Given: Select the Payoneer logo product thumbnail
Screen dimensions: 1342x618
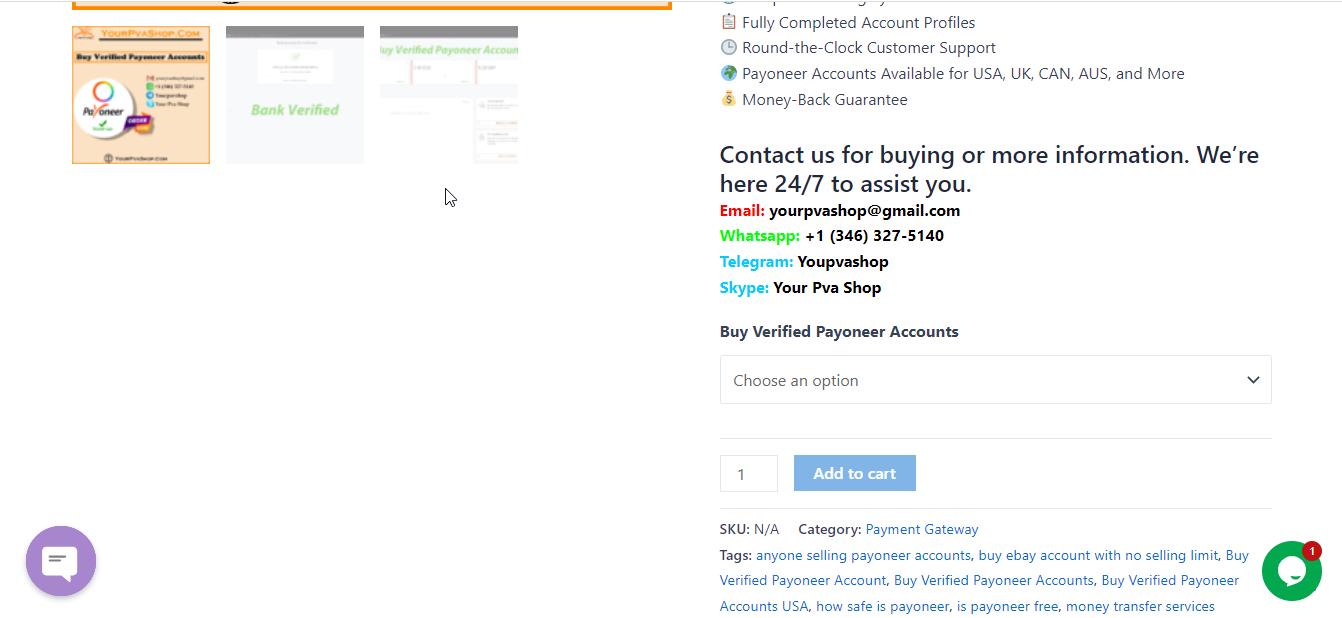Looking at the screenshot, I should pos(141,95).
